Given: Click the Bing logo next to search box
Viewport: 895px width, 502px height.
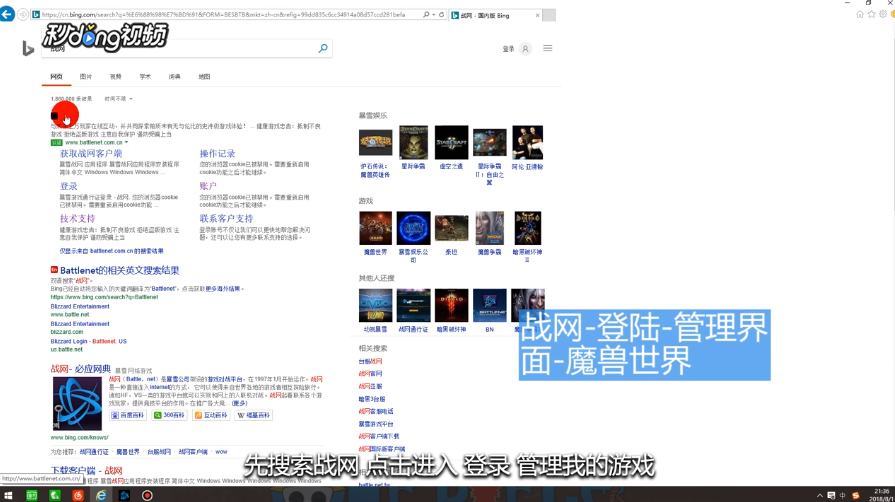Looking at the screenshot, I should [28, 49].
